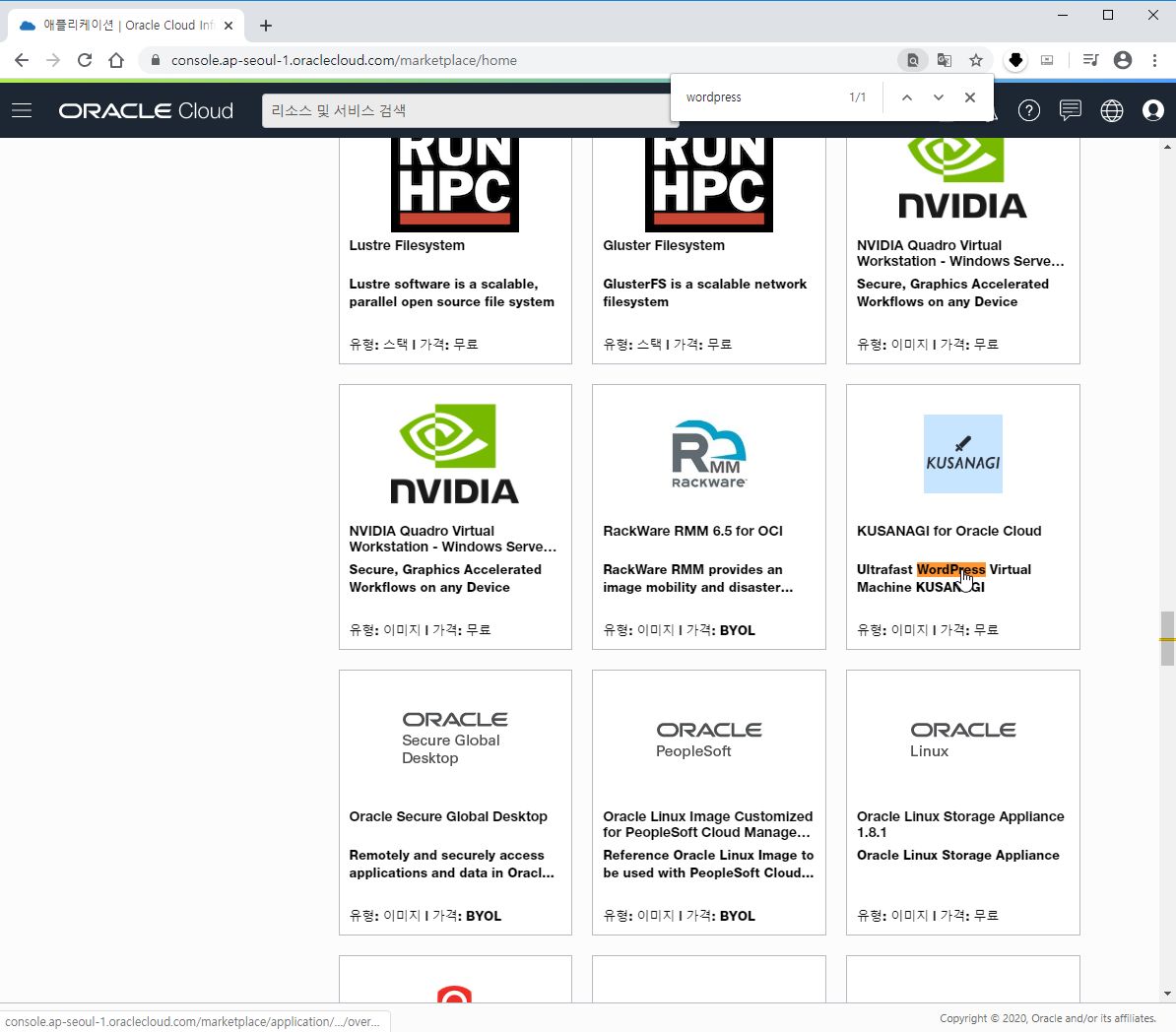Click the KUSANAGI logo thumbnail

tap(963, 454)
